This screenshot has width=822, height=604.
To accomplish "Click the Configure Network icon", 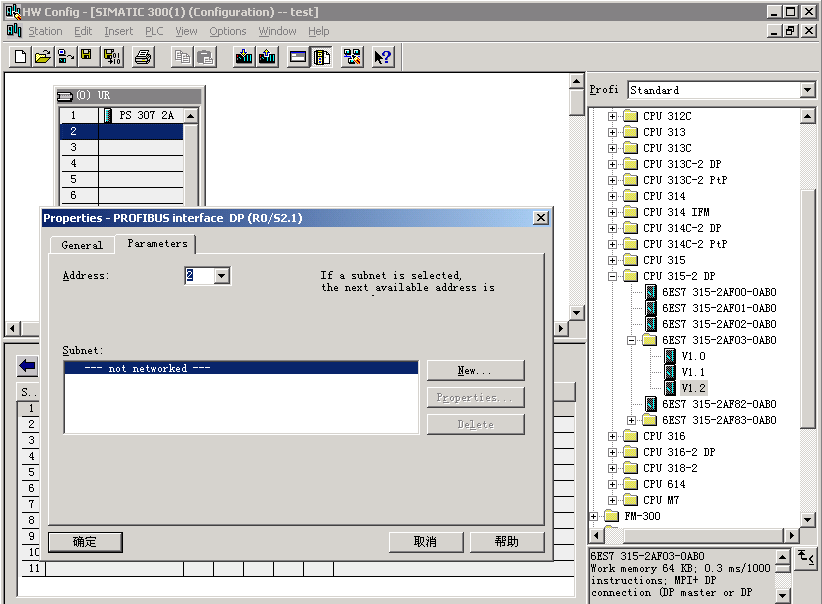I will (x=352, y=57).
